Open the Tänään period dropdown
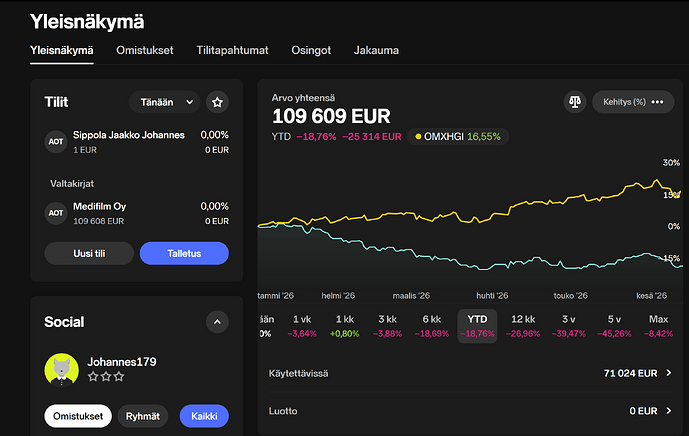 pyautogui.click(x=164, y=102)
